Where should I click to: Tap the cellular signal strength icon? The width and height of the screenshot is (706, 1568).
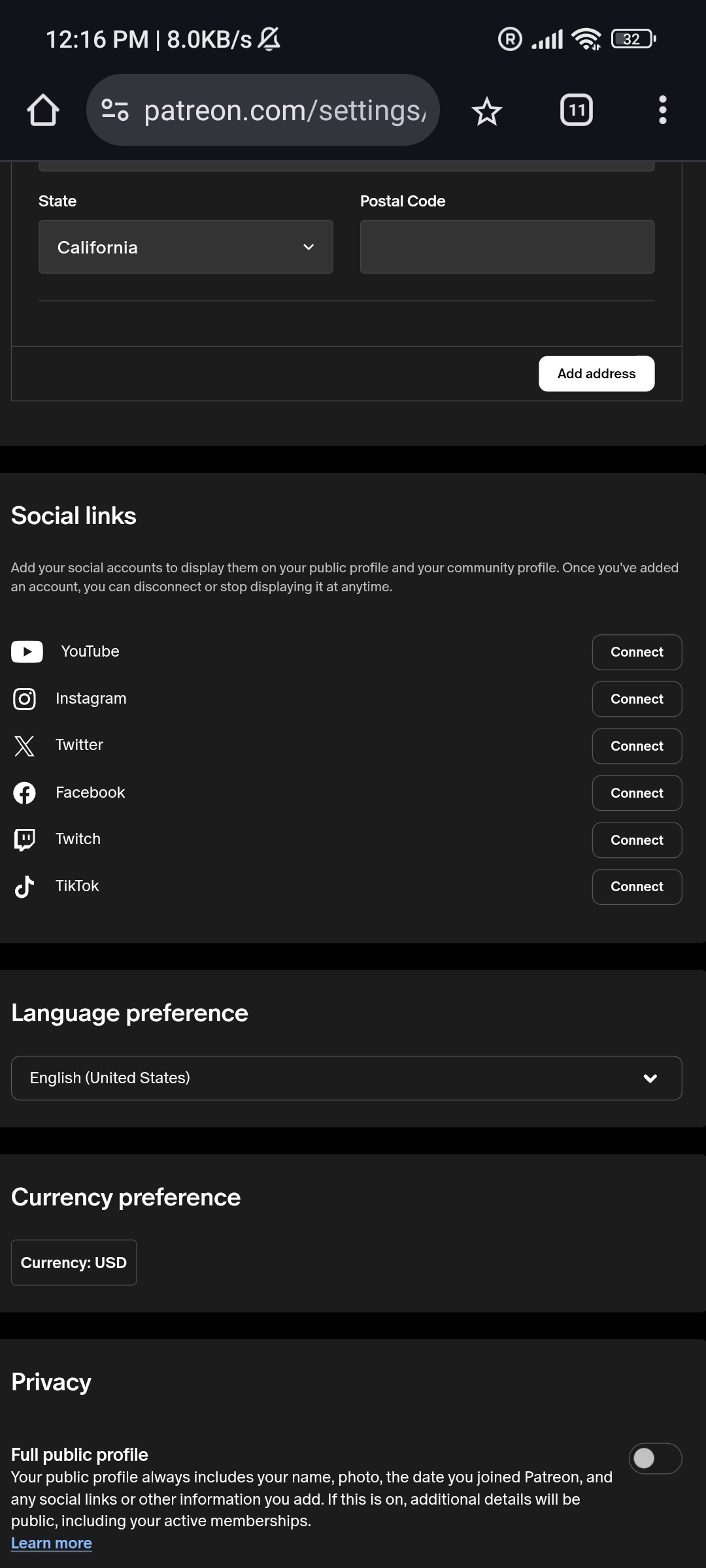(x=547, y=40)
